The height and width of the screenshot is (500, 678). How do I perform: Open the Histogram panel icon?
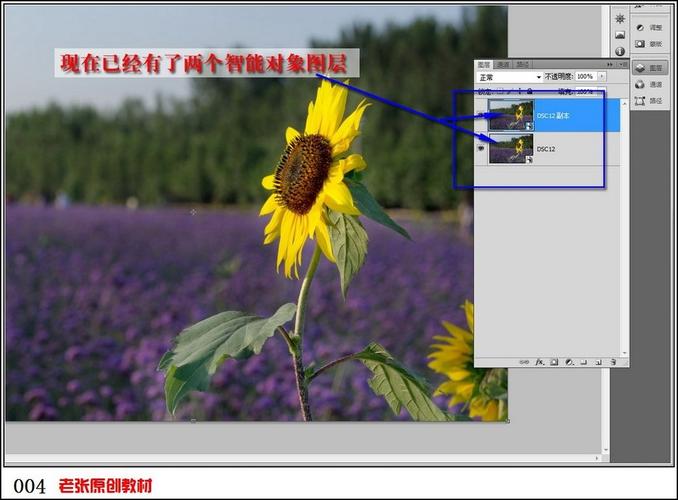(620, 35)
